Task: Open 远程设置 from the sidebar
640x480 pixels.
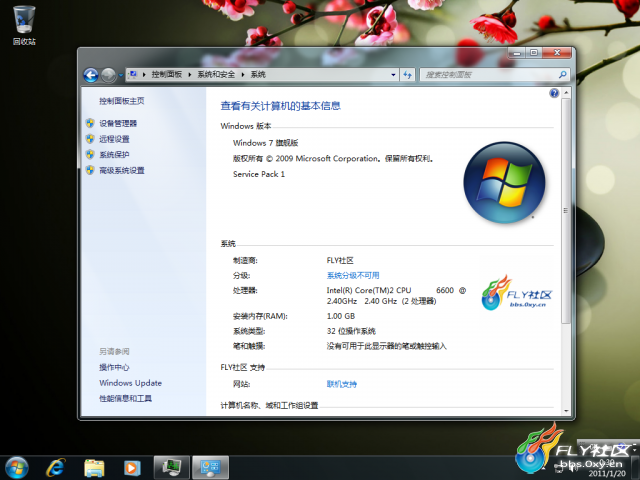Action: [114, 139]
